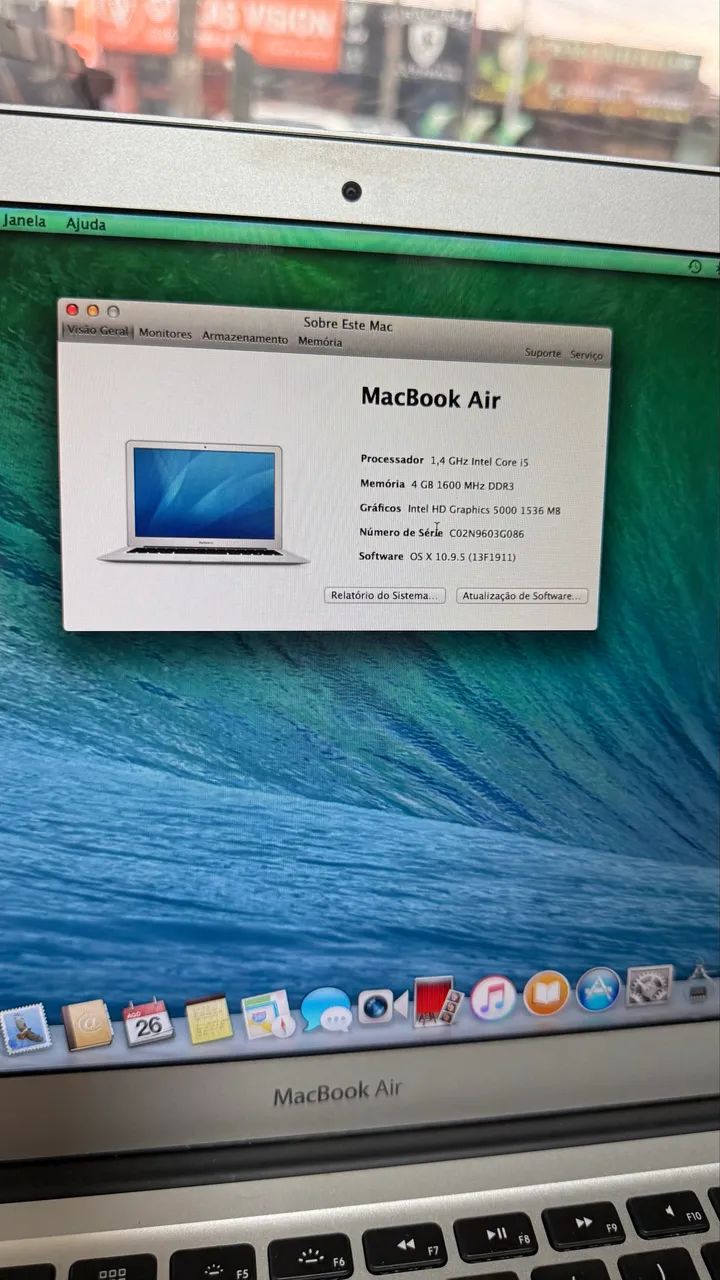Click the 1,4 GHz Intel Core i5 text
The image size is (720, 1280).
click(479, 461)
